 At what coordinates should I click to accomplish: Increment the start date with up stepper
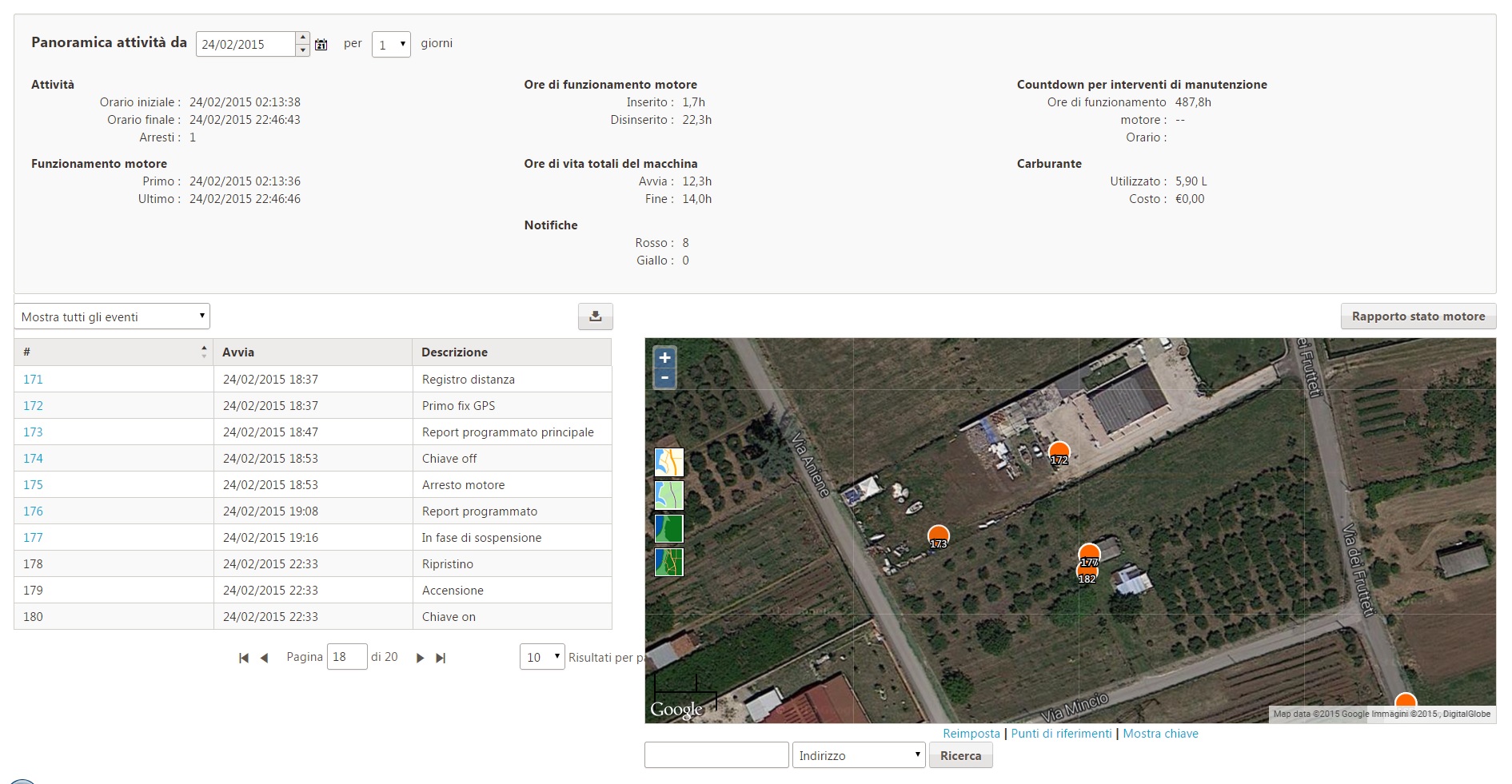302,38
